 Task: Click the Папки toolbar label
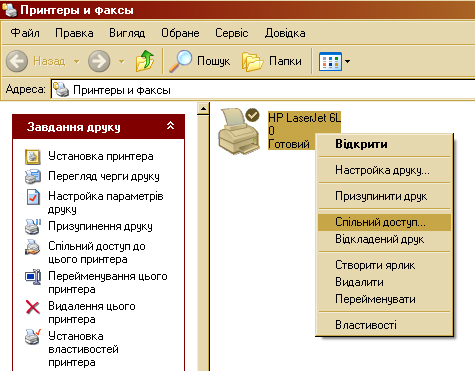click(x=285, y=61)
